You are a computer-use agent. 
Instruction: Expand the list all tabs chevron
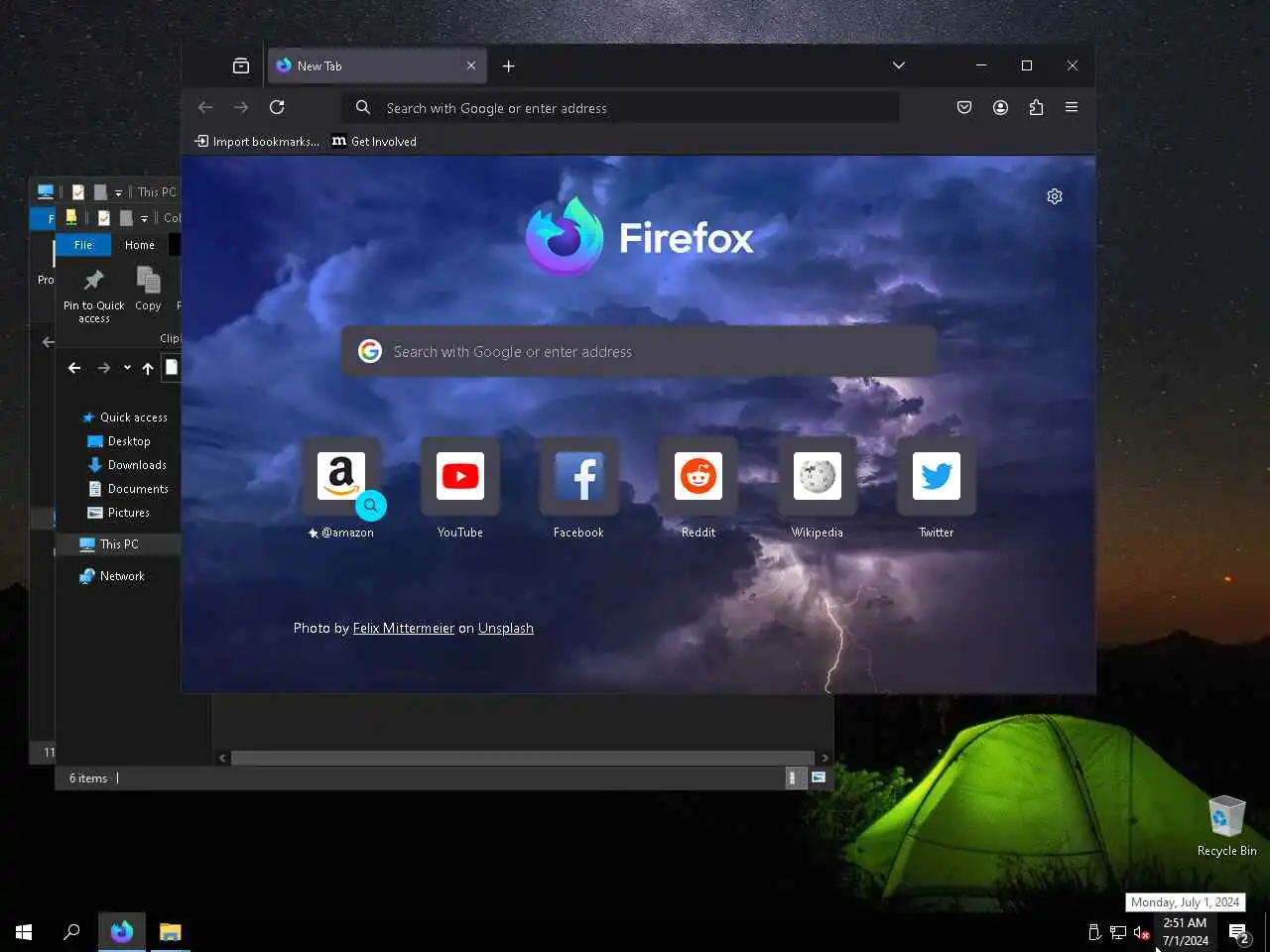(899, 65)
